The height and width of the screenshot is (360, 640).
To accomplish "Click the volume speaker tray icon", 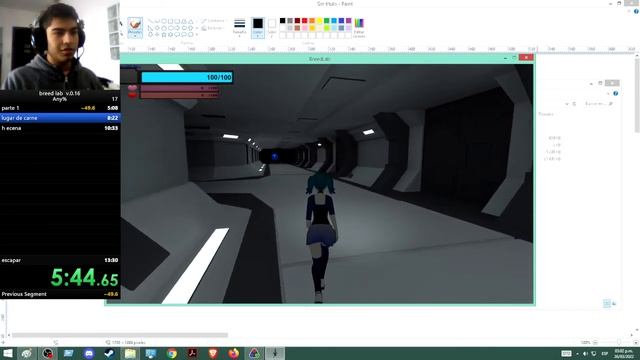I will pyautogui.click(x=585, y=353).
